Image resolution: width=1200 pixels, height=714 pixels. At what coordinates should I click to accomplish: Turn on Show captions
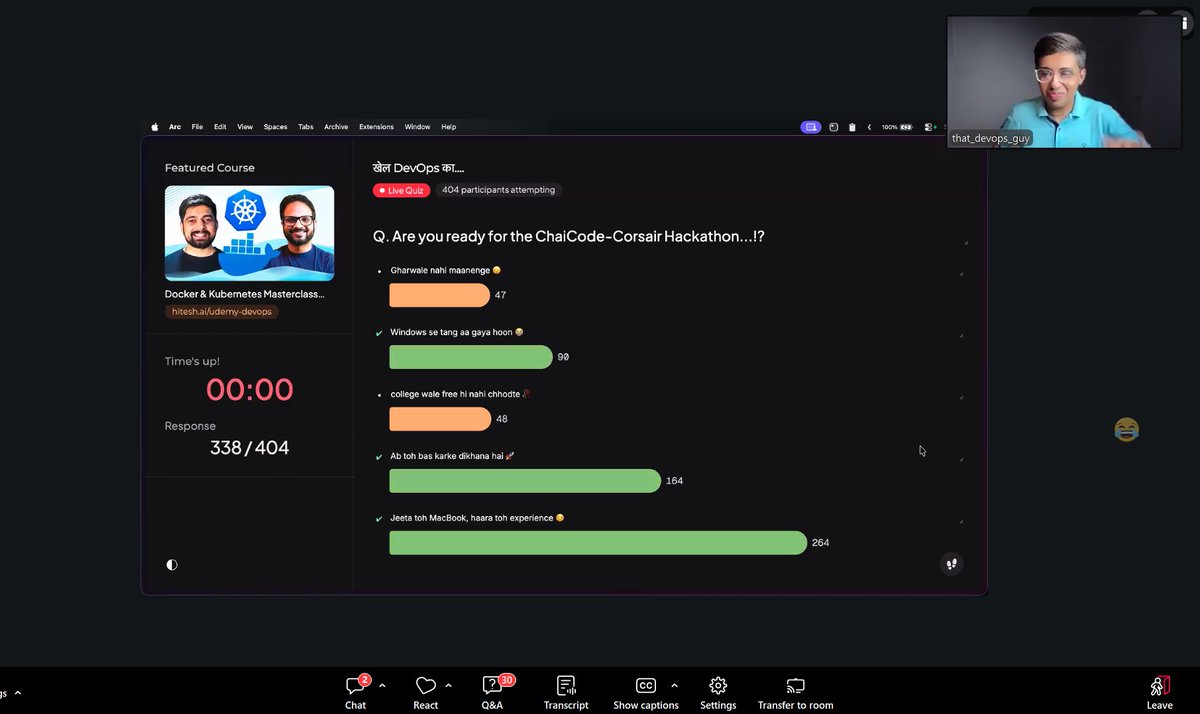(x=646, y=692)
